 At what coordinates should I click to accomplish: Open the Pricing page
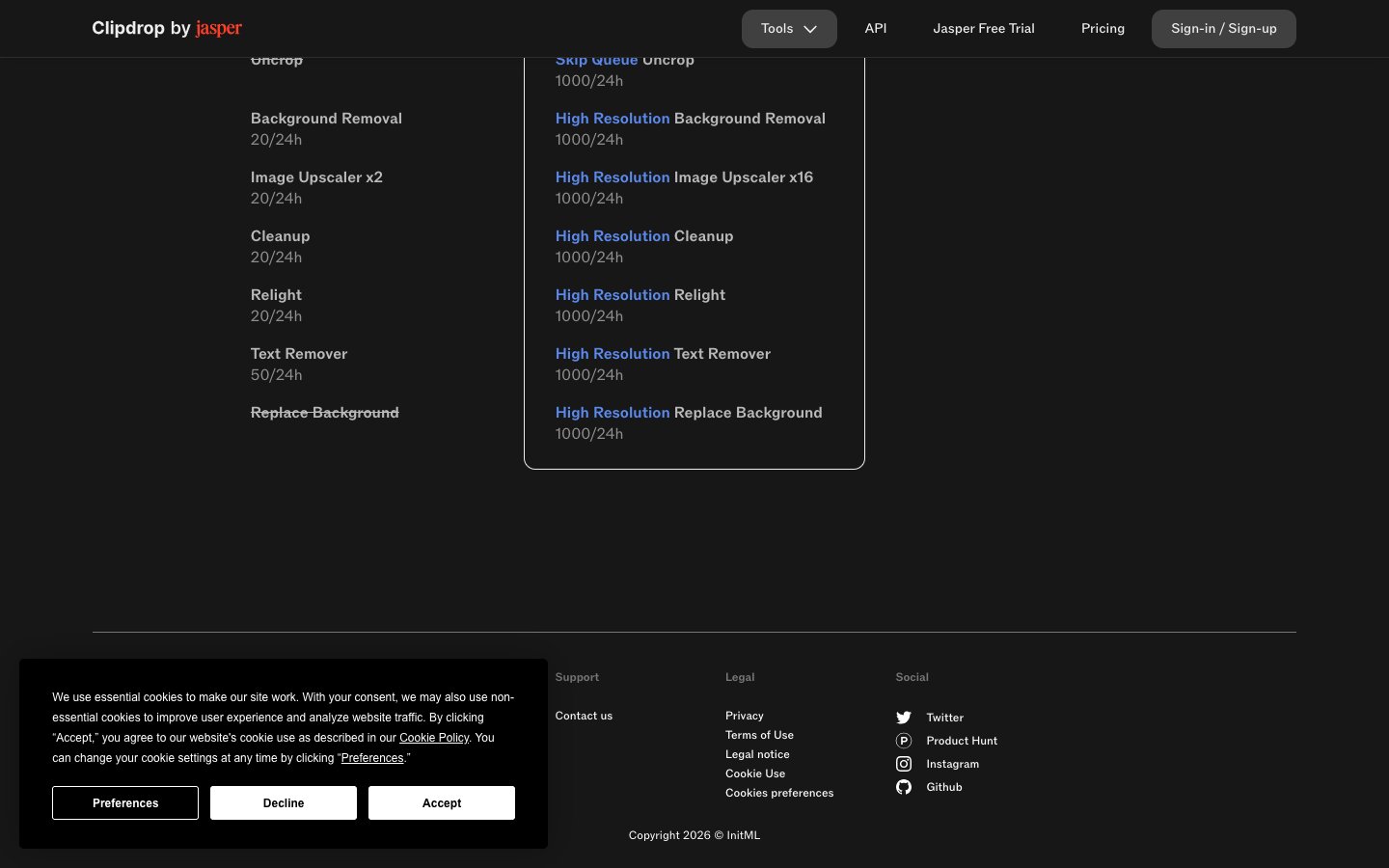pos(1103,29)
